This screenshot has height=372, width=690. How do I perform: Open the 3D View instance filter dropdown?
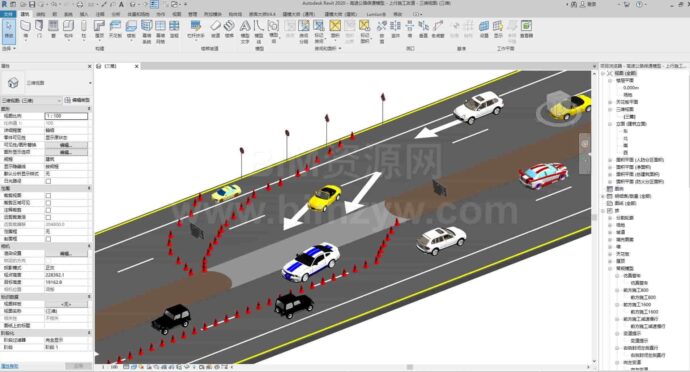31,101
